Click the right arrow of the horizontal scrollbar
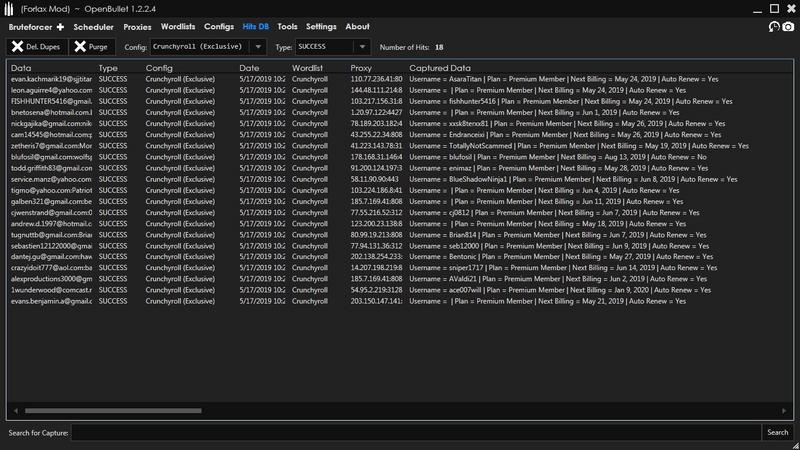 [784, 411]
